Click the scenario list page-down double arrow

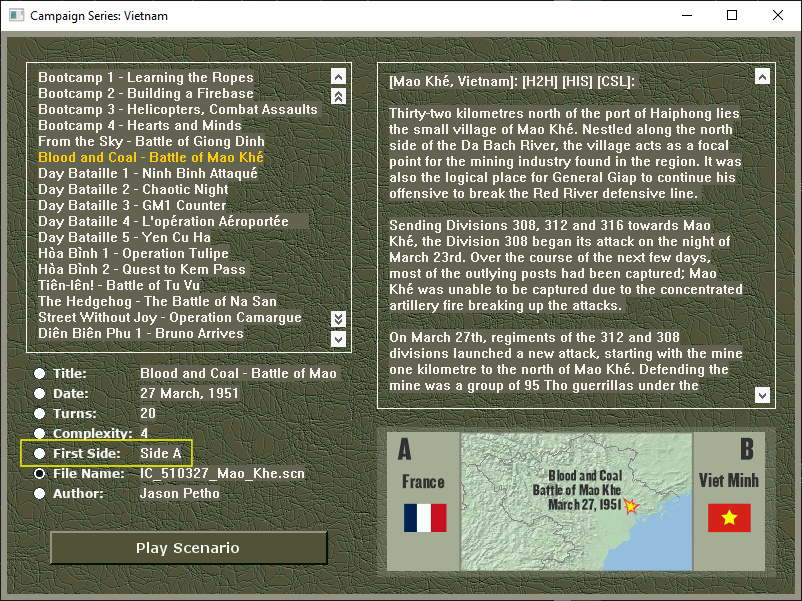tap(338, 319)
